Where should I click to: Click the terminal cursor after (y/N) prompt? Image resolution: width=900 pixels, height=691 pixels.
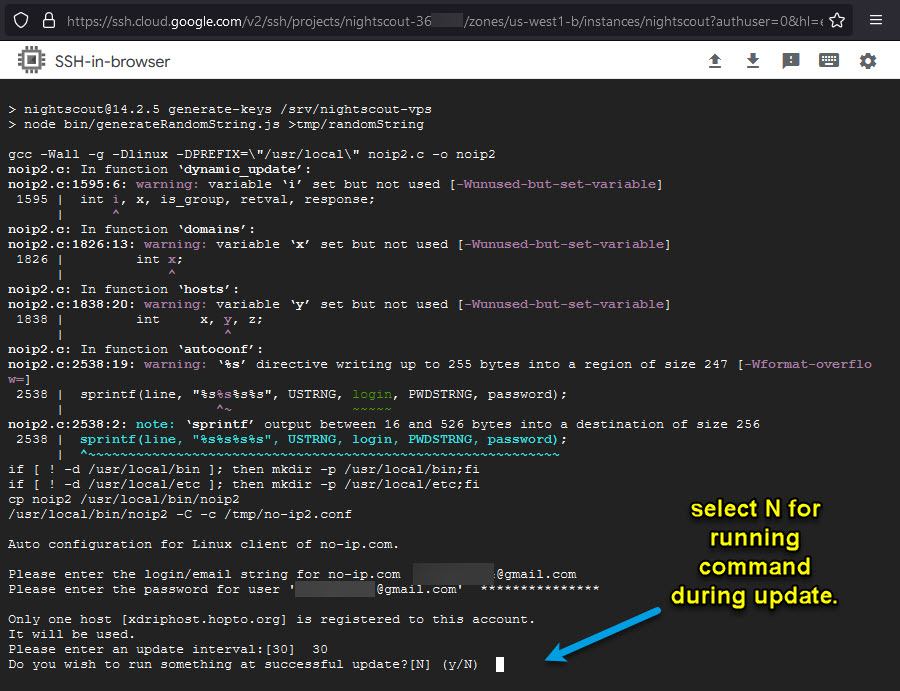click(500, 664)
